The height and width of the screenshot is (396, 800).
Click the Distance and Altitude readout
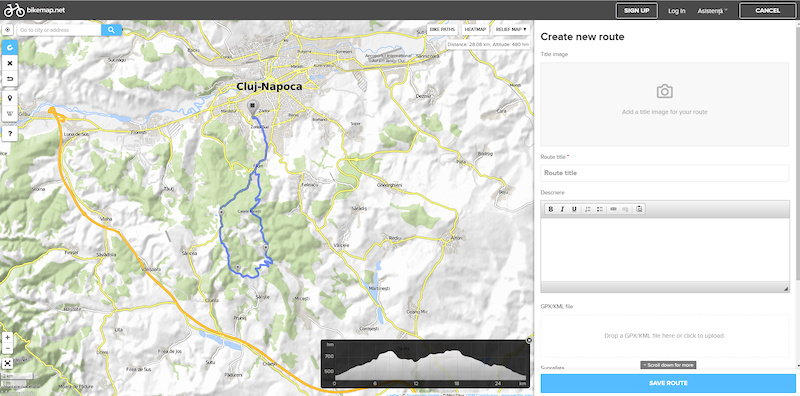click(488, 44)
